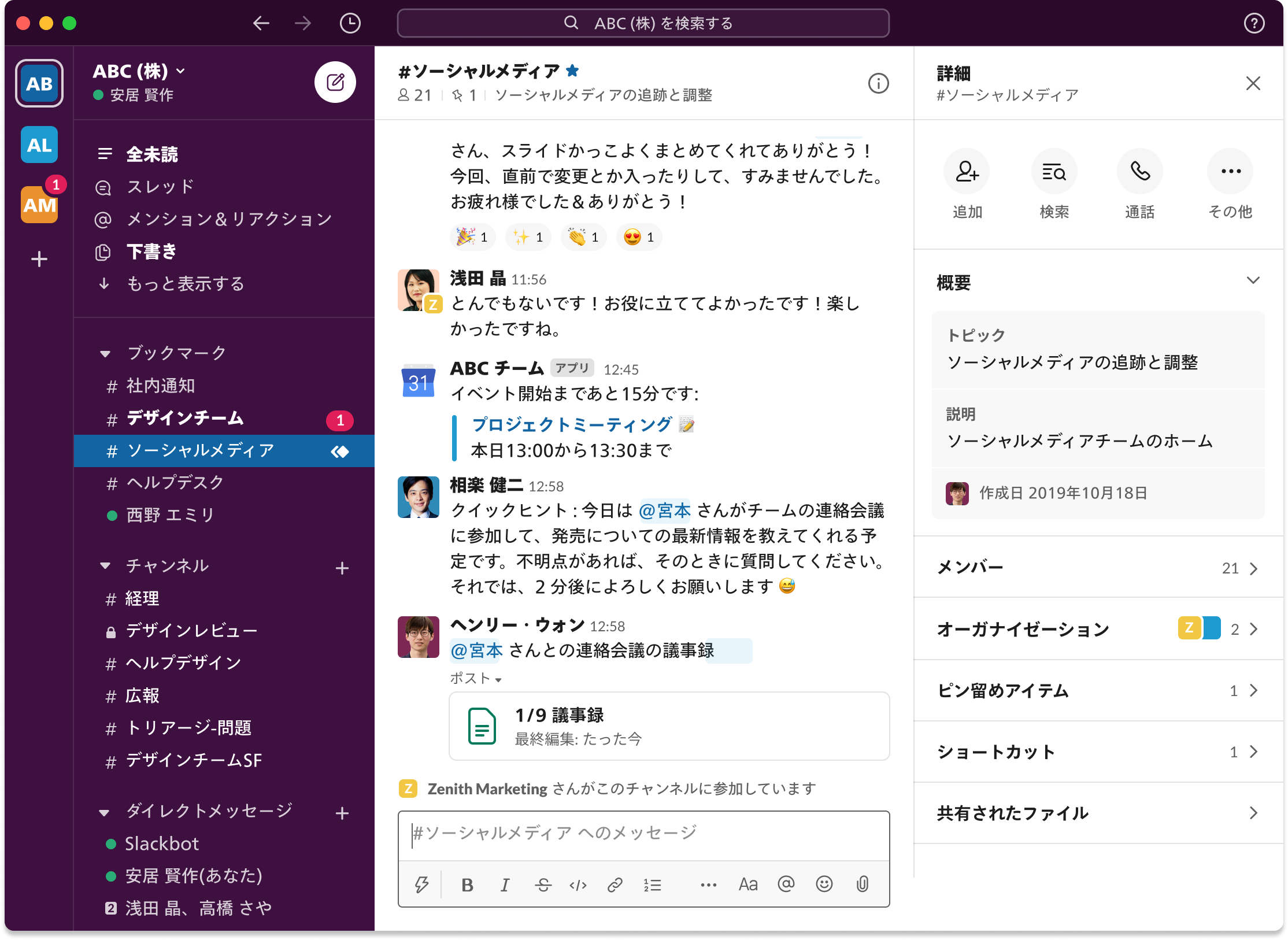
Task: Toggle bold formatting in composer
Action: click(467, 885)
